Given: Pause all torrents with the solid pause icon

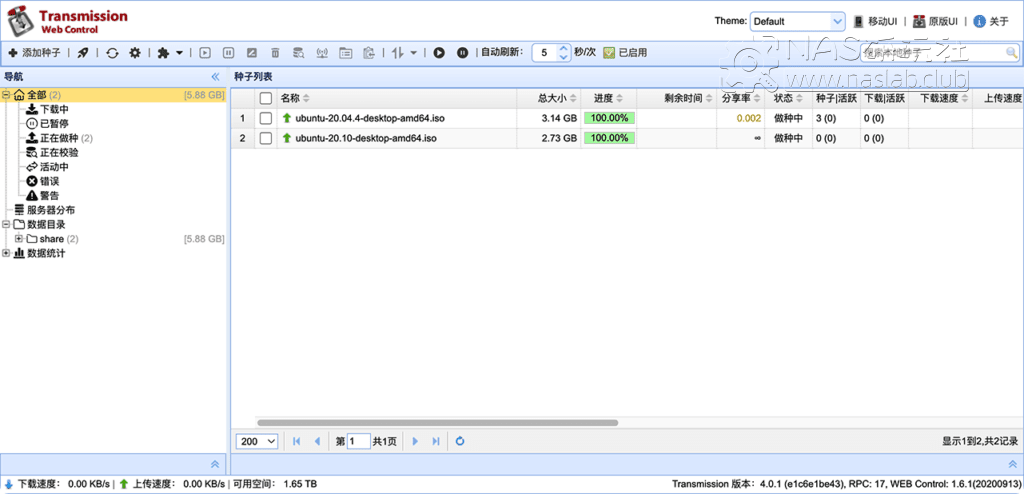Looking at the screenshot, I should (x=462, y=52).
